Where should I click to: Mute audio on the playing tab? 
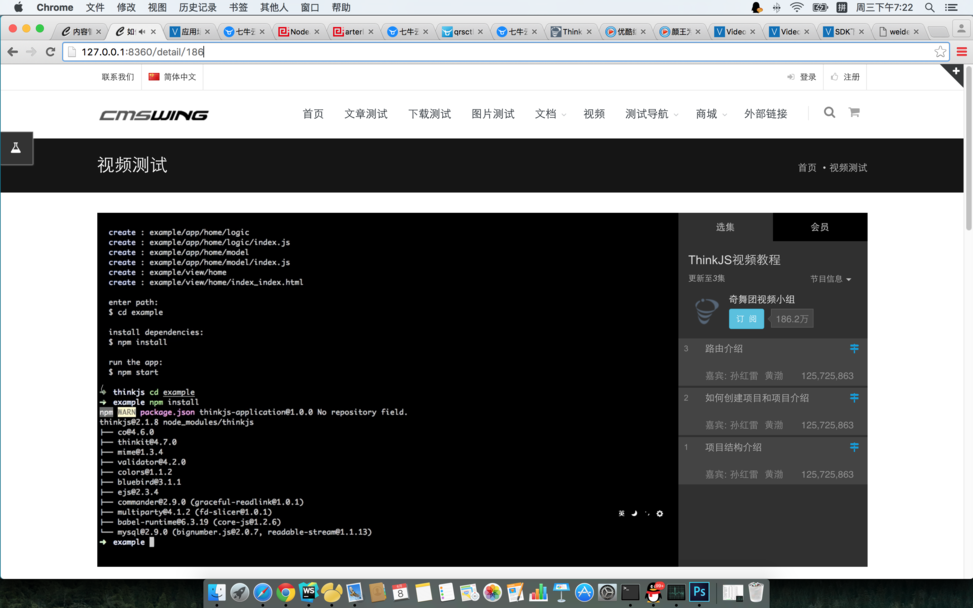click(x=142, y=32)
